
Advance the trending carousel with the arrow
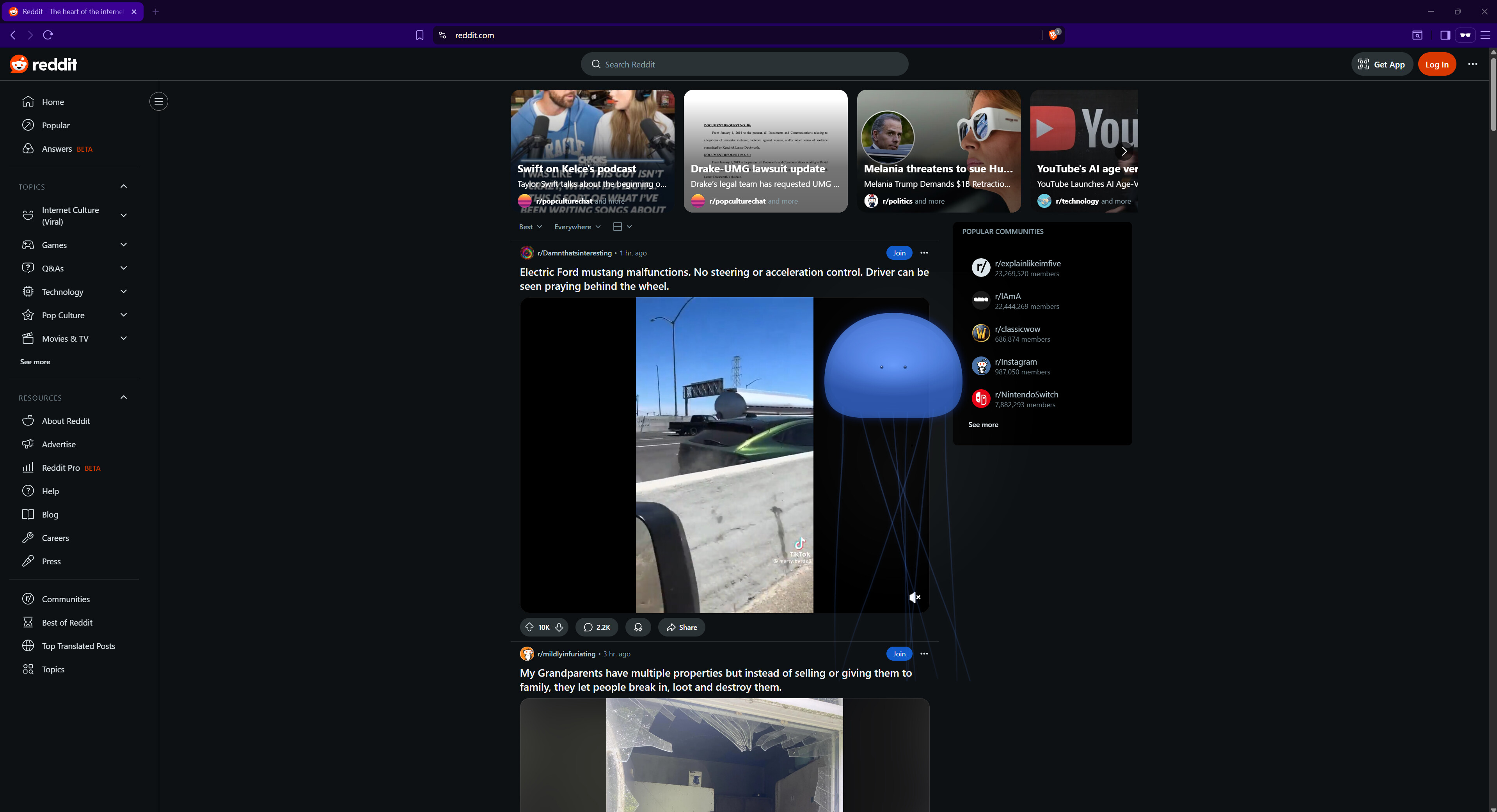pos(1123,151)
